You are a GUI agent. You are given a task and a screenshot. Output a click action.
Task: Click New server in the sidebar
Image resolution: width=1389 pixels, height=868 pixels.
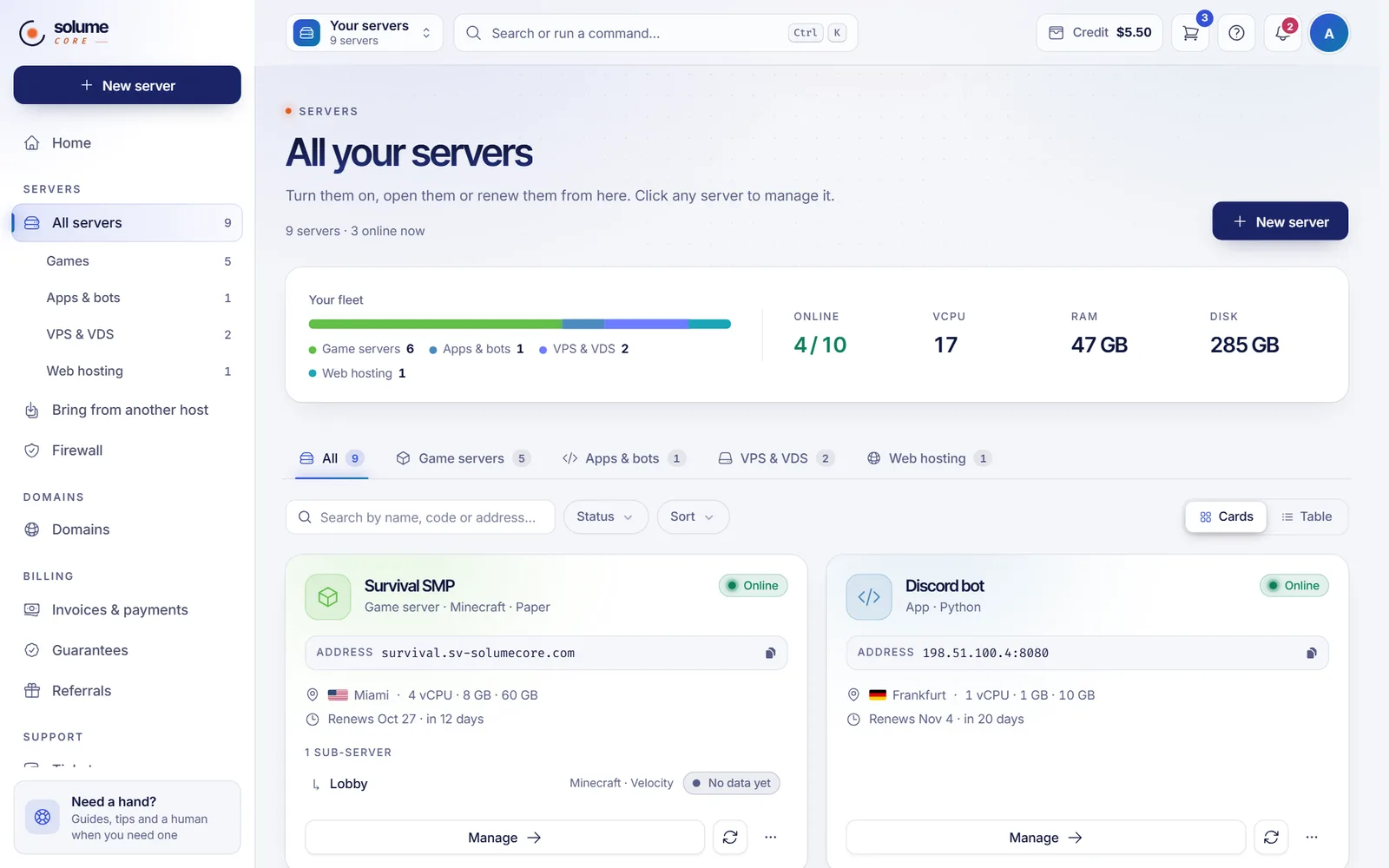127,85
